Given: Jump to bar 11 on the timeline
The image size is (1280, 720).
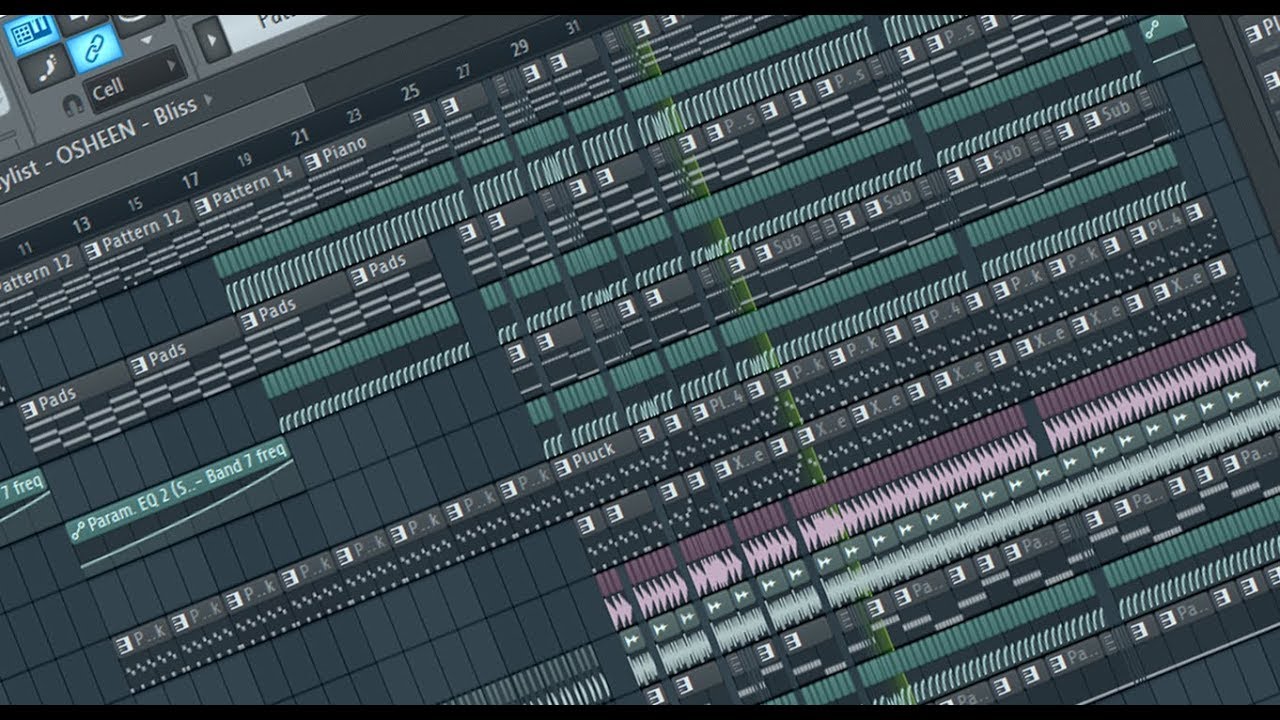Looking at the screenshot, I should click(x=25, y=246).
